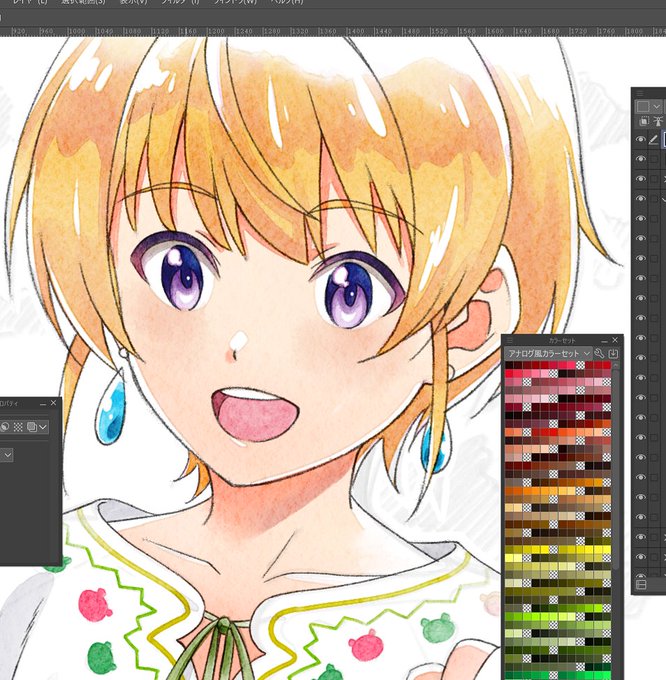Open the color set settings wrench icon
This screenshot has height=680, width=666.
tap(599, 353)
